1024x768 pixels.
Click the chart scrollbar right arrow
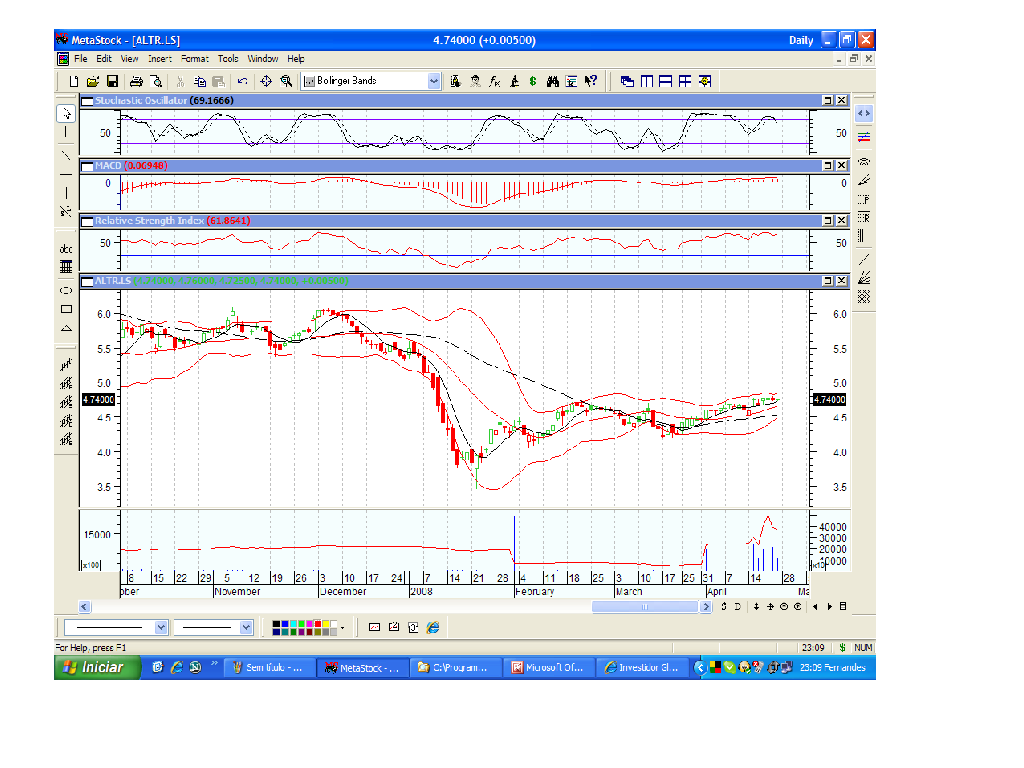tap(706, 607)
